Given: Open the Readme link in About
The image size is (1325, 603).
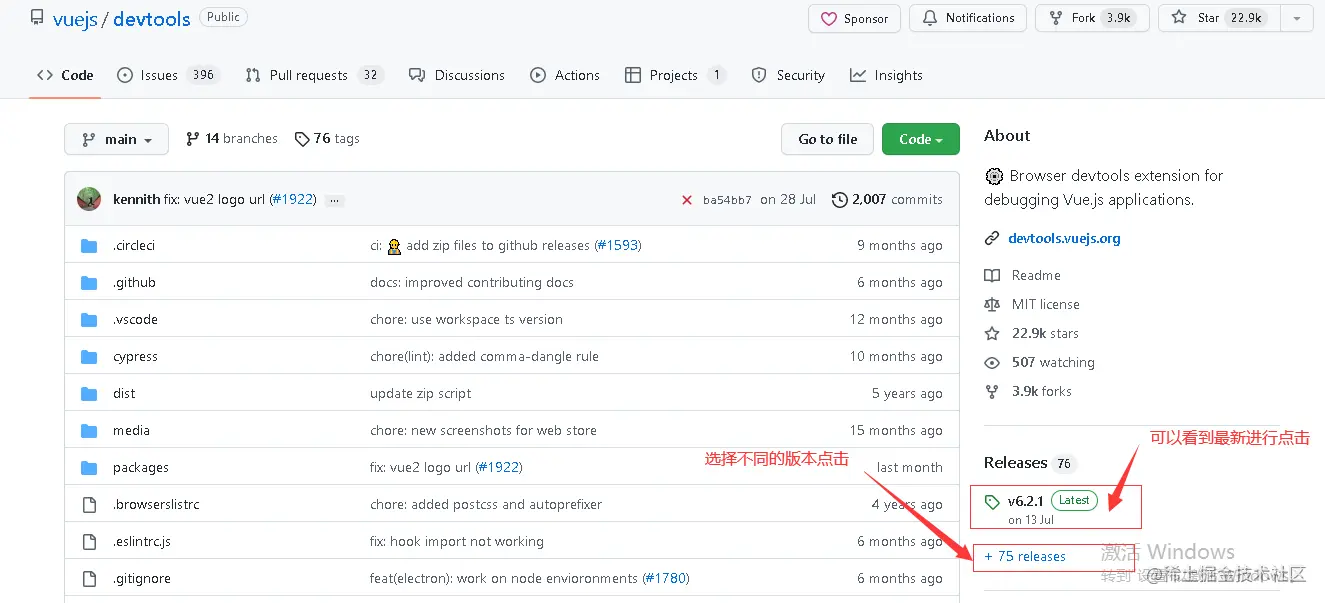Looking at the screenshot, I should (1023, 275).
